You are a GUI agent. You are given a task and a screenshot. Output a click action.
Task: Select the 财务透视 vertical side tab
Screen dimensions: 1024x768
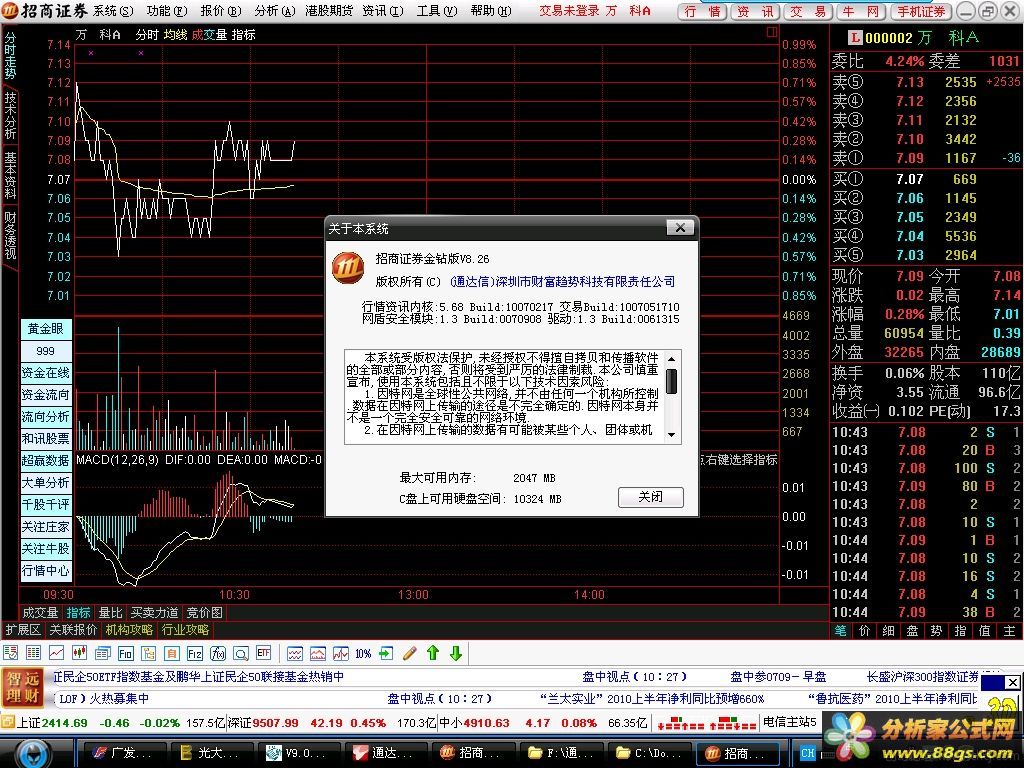click(x=10, y=235)
